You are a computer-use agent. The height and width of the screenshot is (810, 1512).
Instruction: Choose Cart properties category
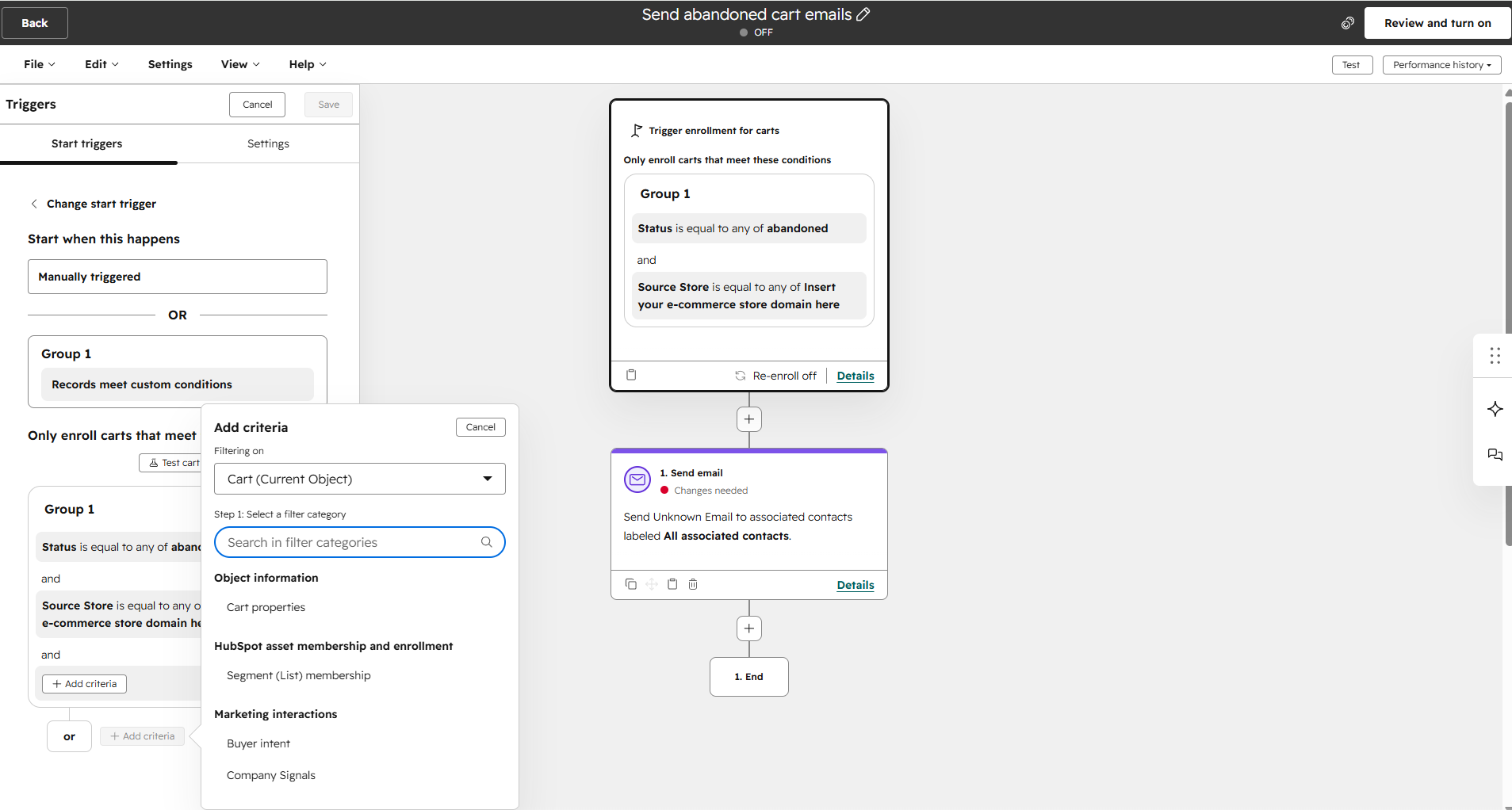(266, 607)
